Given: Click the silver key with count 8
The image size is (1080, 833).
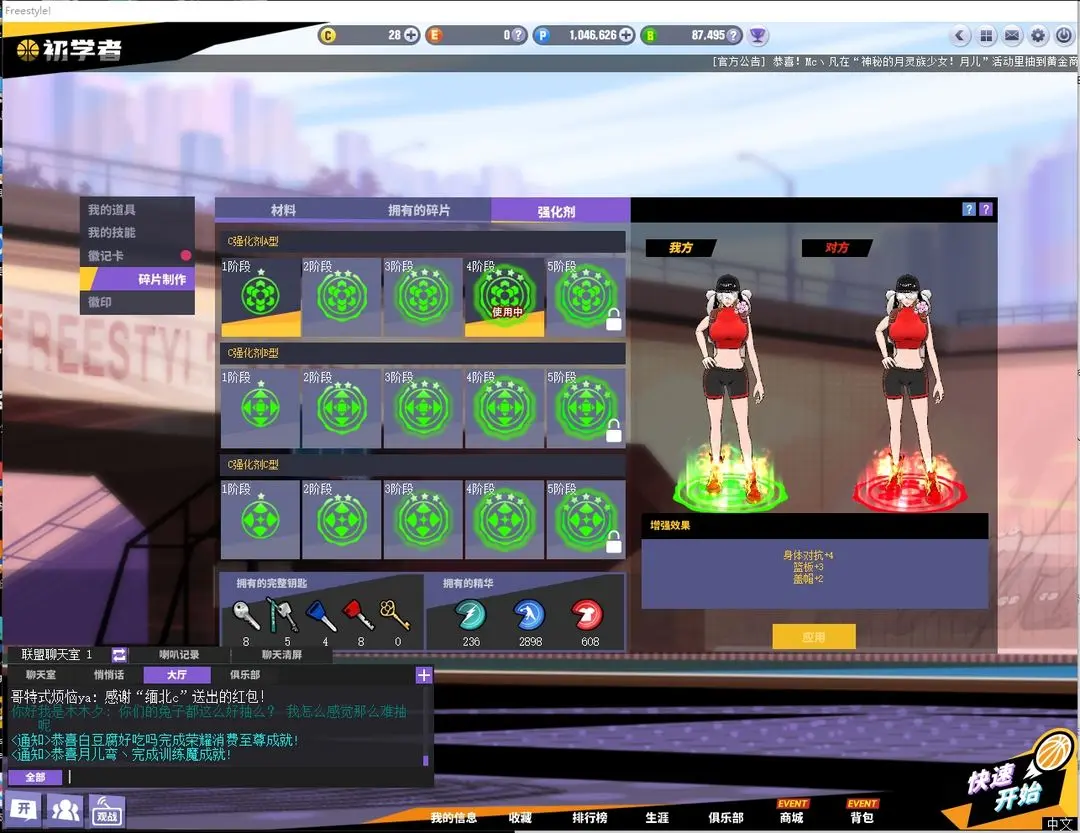Looking at the screenshot, I should tap(246, 615).
